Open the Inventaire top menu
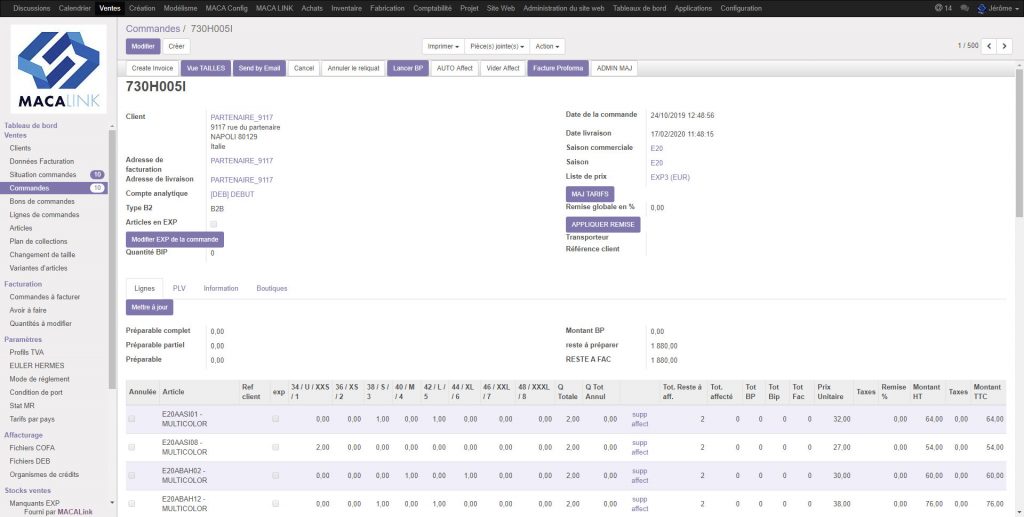This screenshot has width=1024, height=517. [x=347, y=8]
